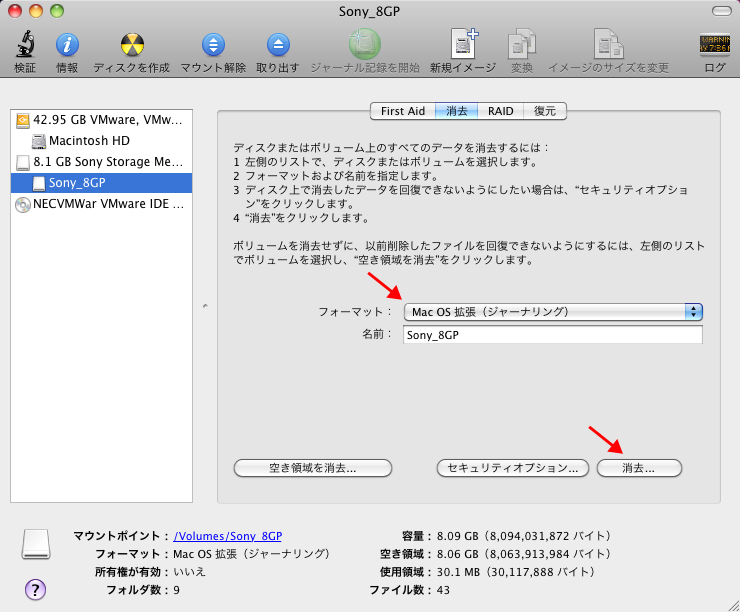Screen dimensions: 740x612
Task: Select the Sony_8GP volume in sidebar
Action: 101,183
